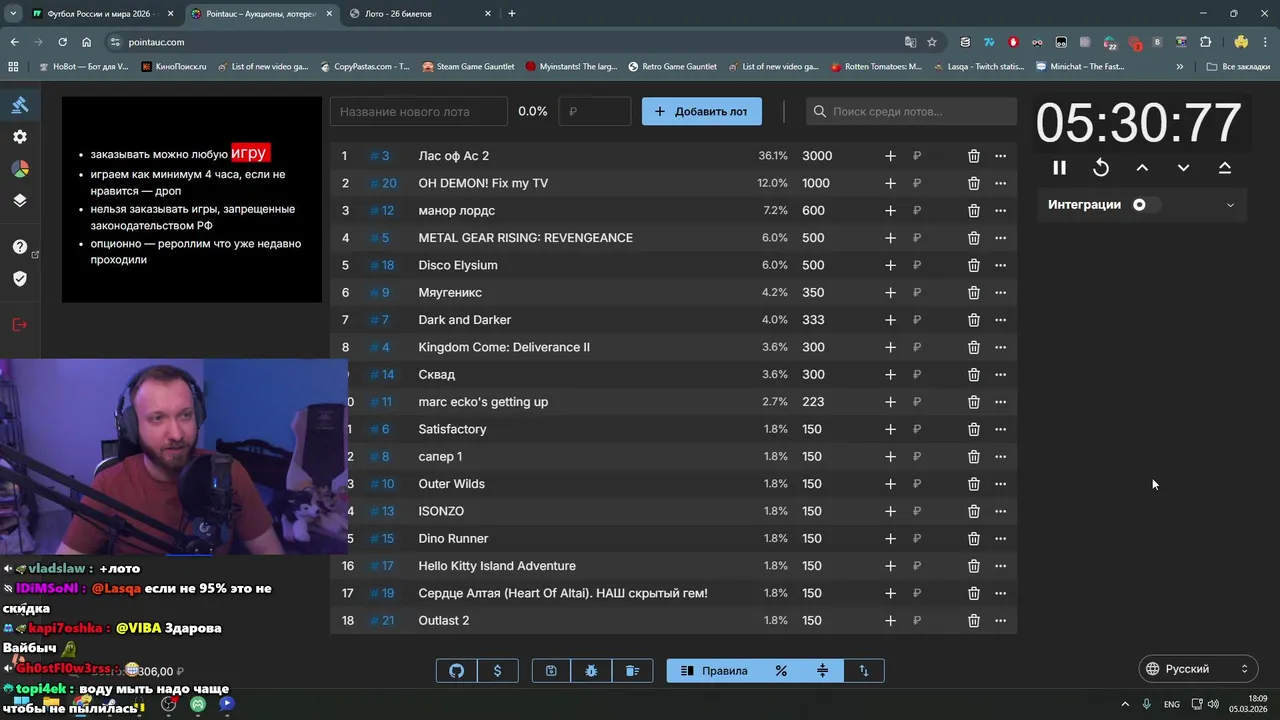
Task: Open more options for "Лас оф Ас 2"
Action: coord(1000,156)
